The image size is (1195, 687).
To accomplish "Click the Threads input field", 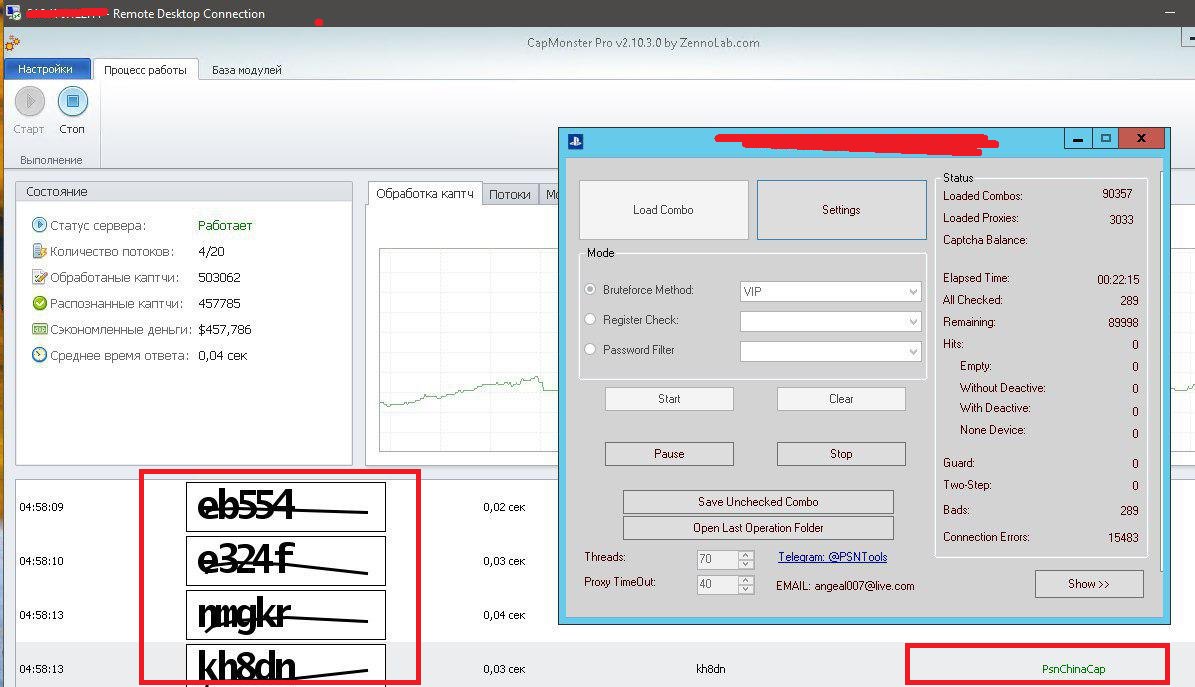I will click(717, 559).
